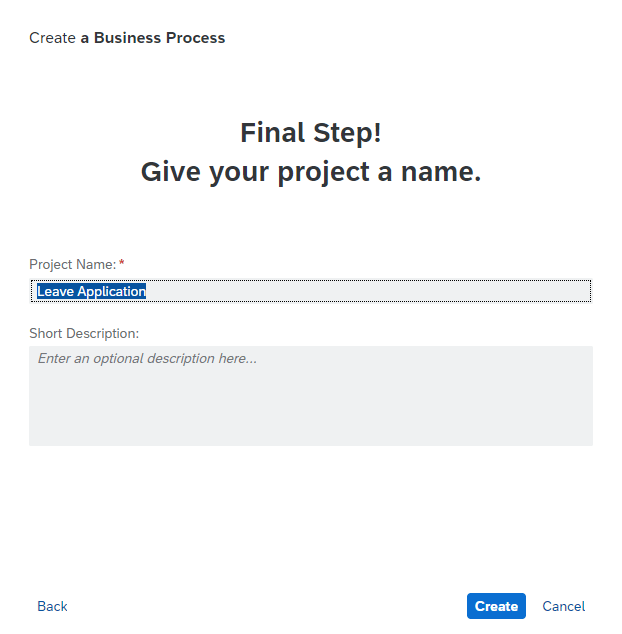Click the bold "Business Process" title text
This screenshot has width=622, height=634.
[x=159, y=38]
